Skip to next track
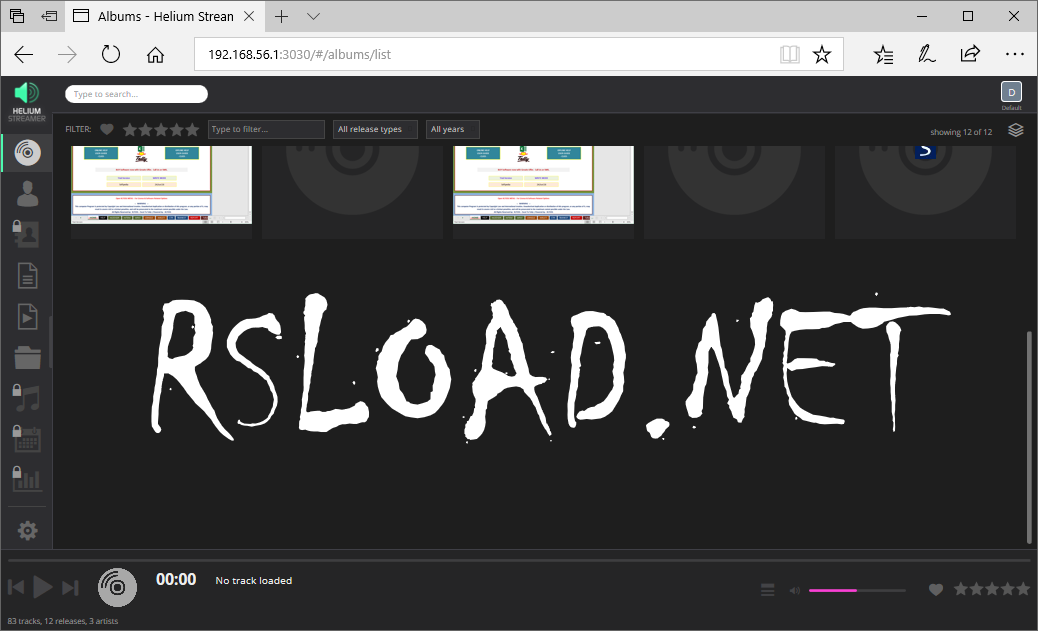This screenshot has width=1038, height=631. tap(70, 587)
